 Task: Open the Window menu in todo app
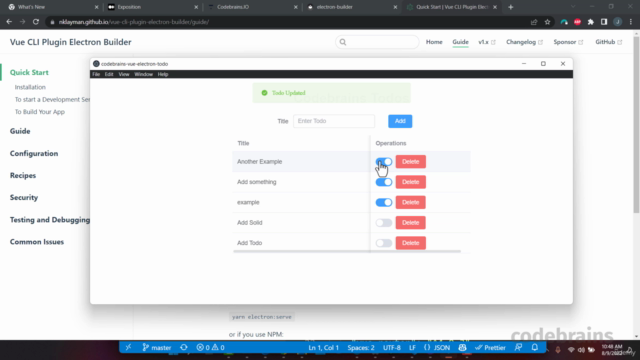(143, 74)
